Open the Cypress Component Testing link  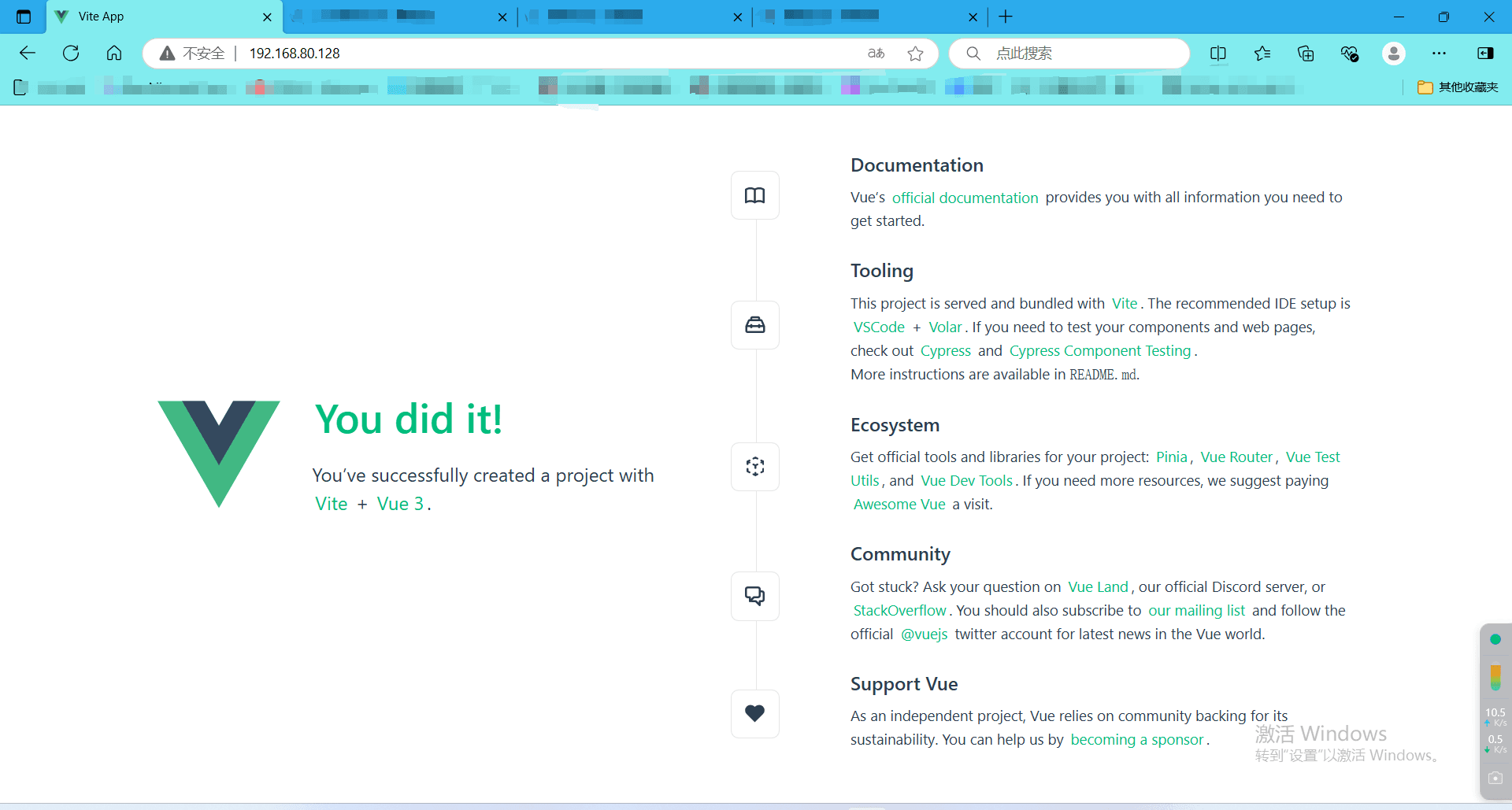click(1100, 351)
